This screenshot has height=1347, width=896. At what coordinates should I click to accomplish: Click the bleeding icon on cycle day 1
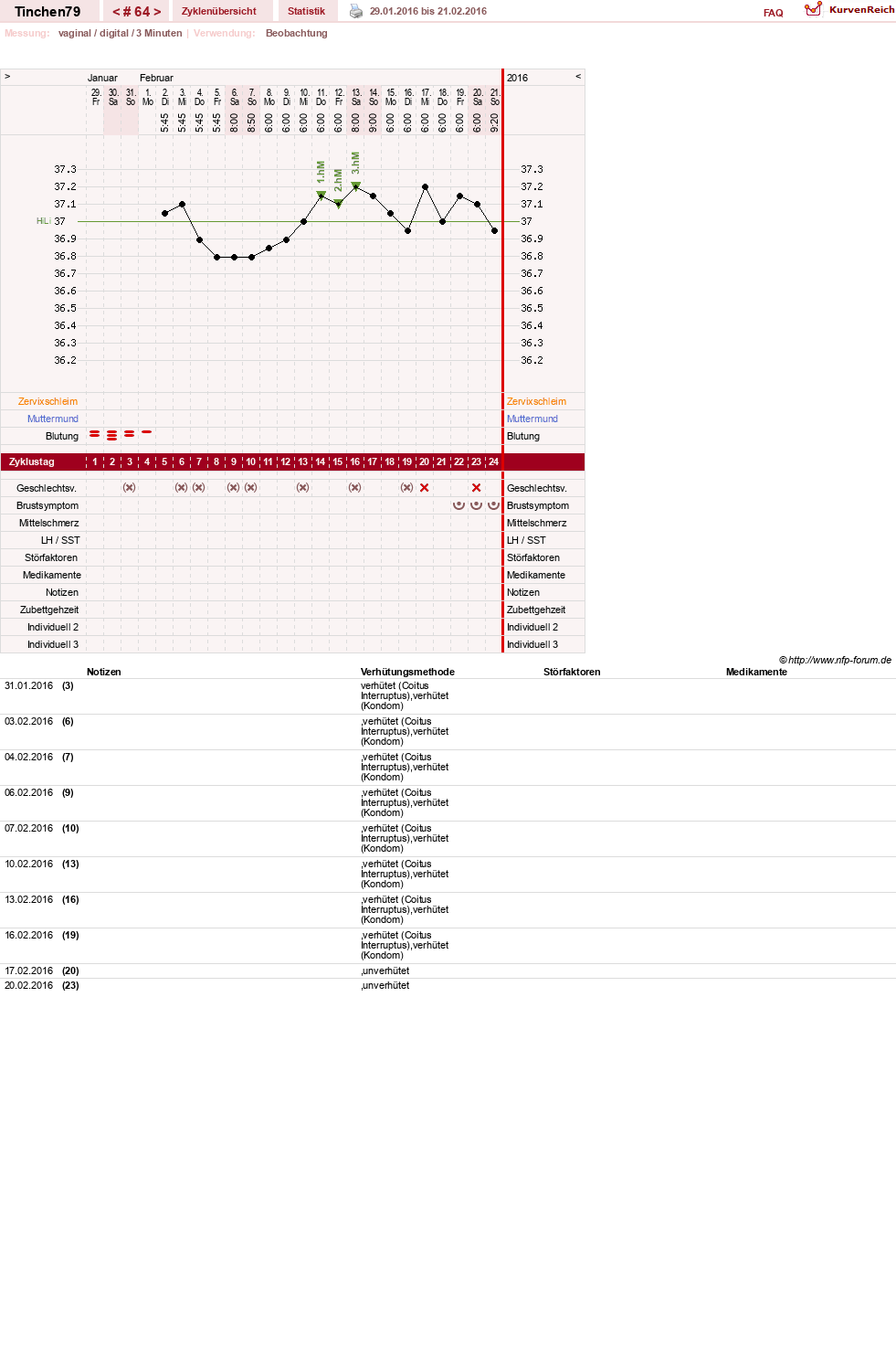click(95, 434)
